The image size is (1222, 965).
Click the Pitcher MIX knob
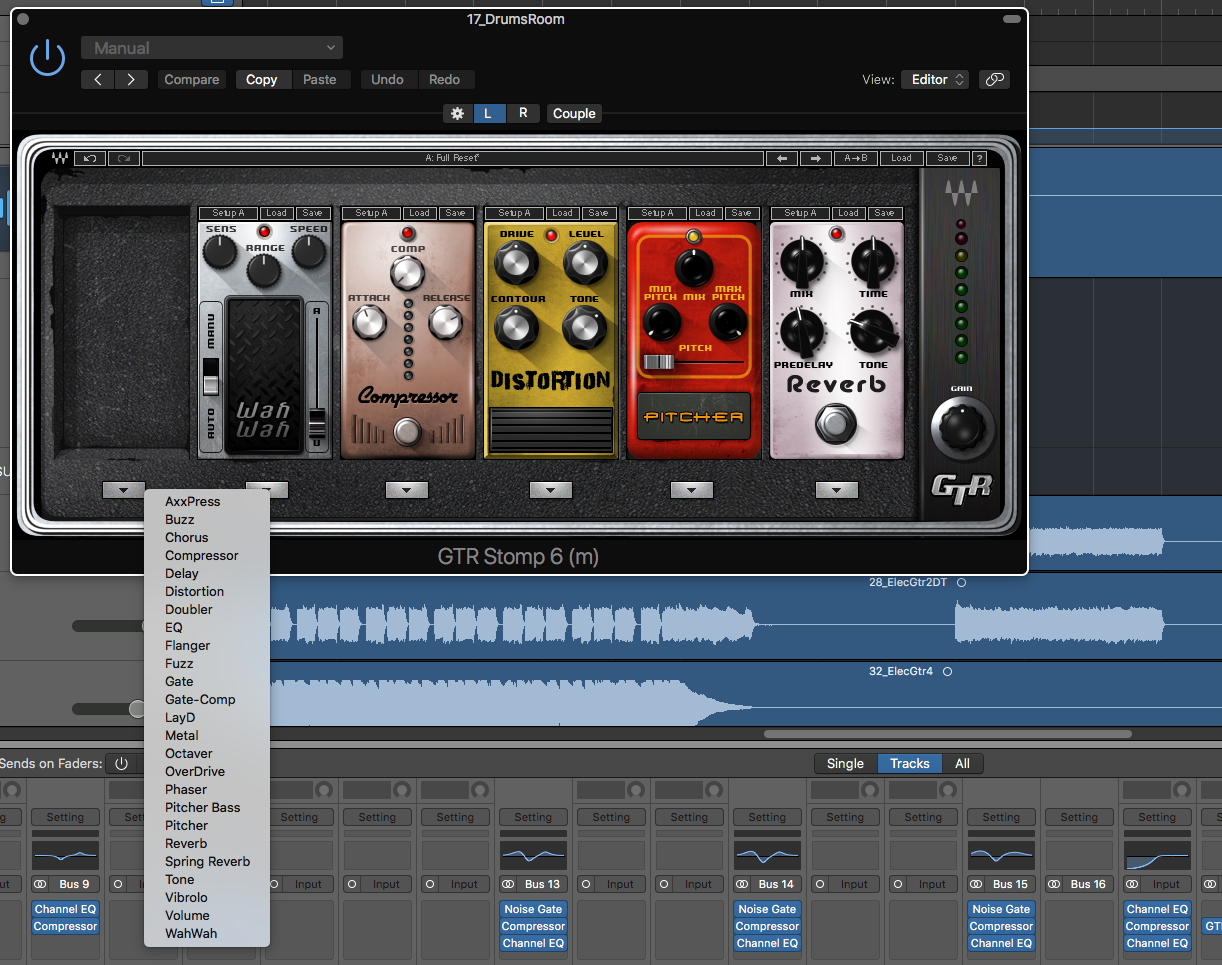pos(694,268)
